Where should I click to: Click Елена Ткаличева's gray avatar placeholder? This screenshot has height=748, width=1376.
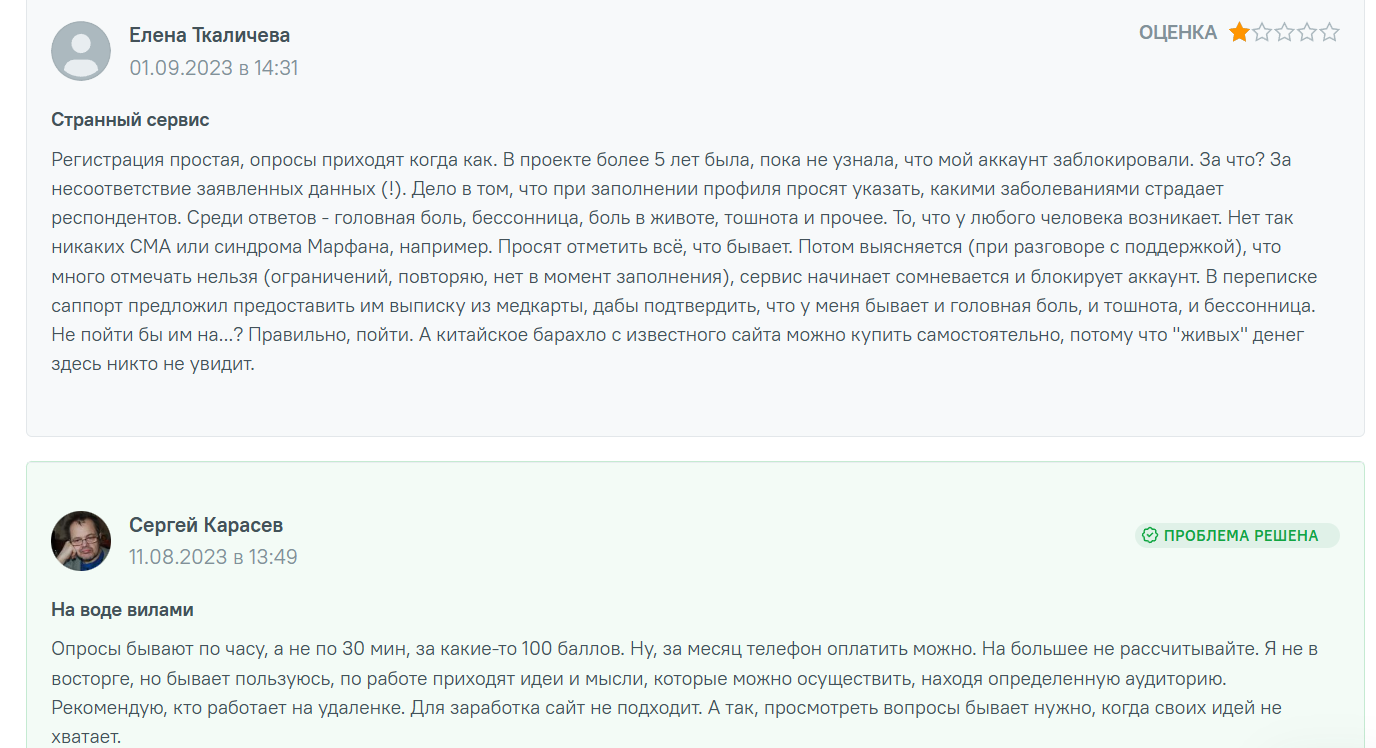tap(80, 49)
